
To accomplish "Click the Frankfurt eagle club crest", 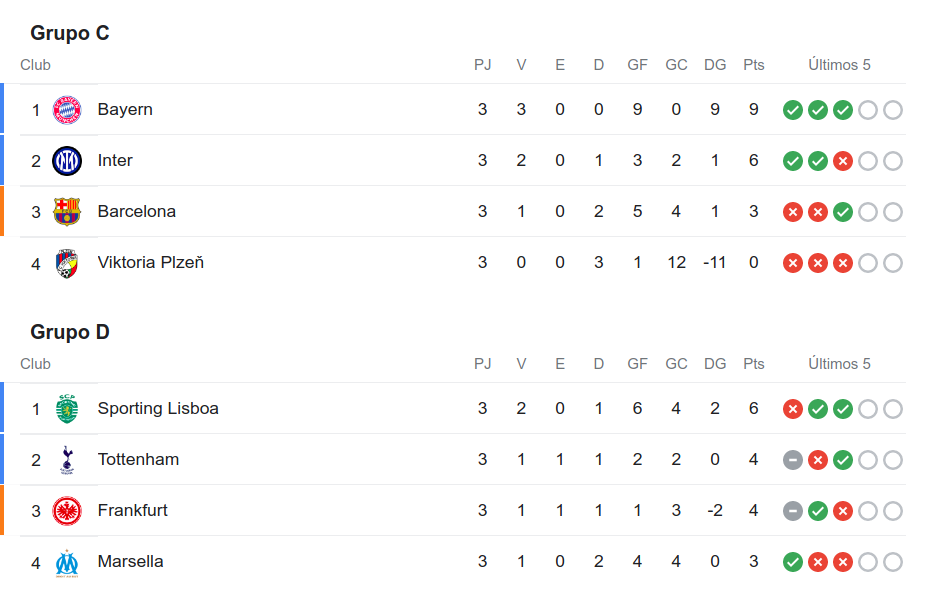I will click(x=67, y=511).
